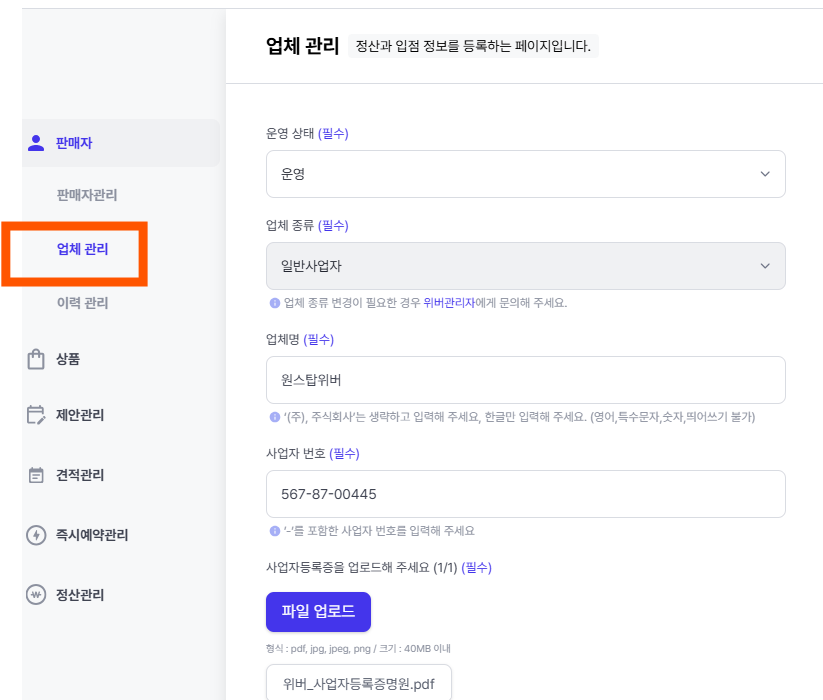823x700 pixels.
Task: Open the 일반사업자 업체 종류 dropdown
Action: click(x=525, y=266)
